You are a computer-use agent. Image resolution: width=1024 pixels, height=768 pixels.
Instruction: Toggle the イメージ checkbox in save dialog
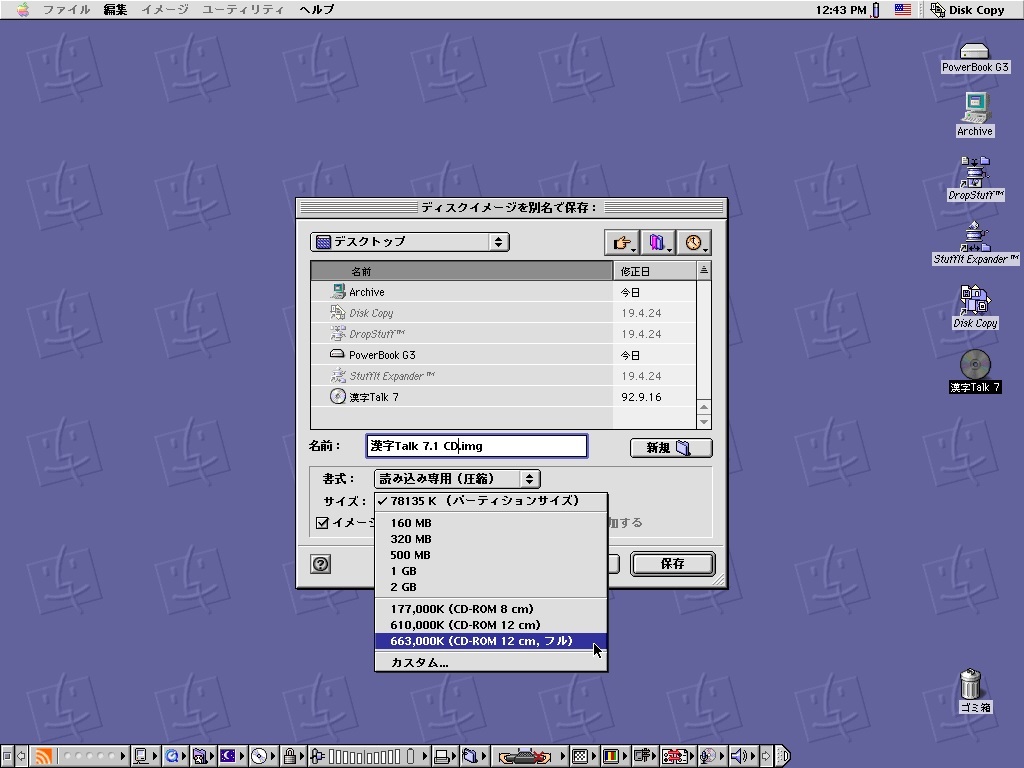(x=322, y=522)
